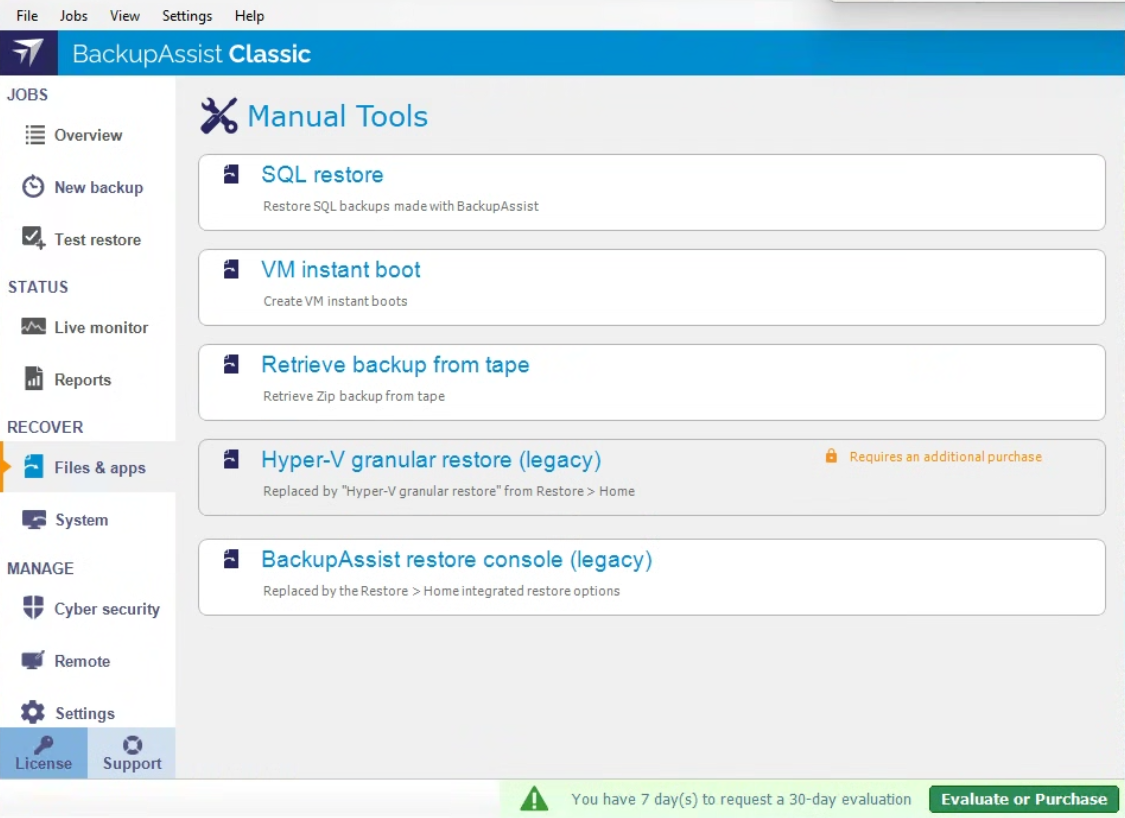Viewport: 1125px width, 818px height.
Task: Open the Jobs menu
Action: click(x=73, y=16)
